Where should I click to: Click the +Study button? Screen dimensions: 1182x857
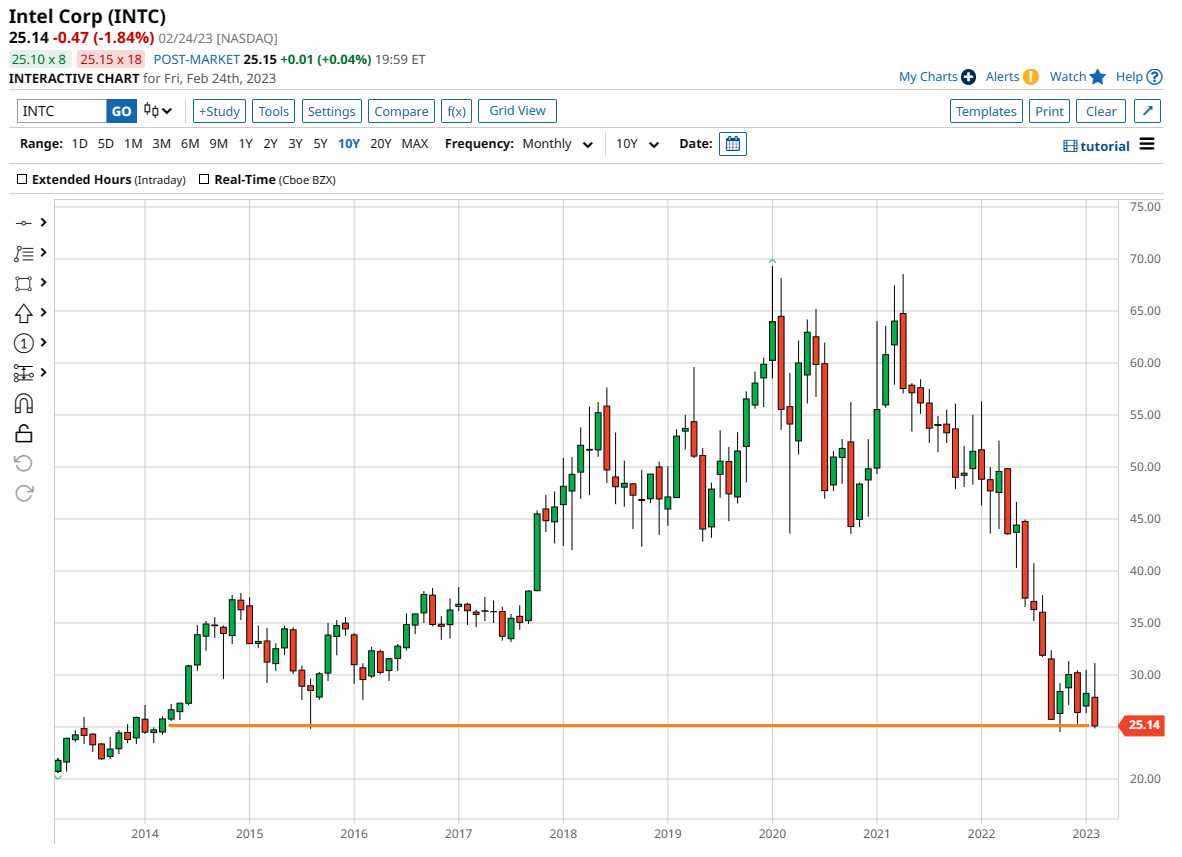pyautogui.click(x=219, y=112)
